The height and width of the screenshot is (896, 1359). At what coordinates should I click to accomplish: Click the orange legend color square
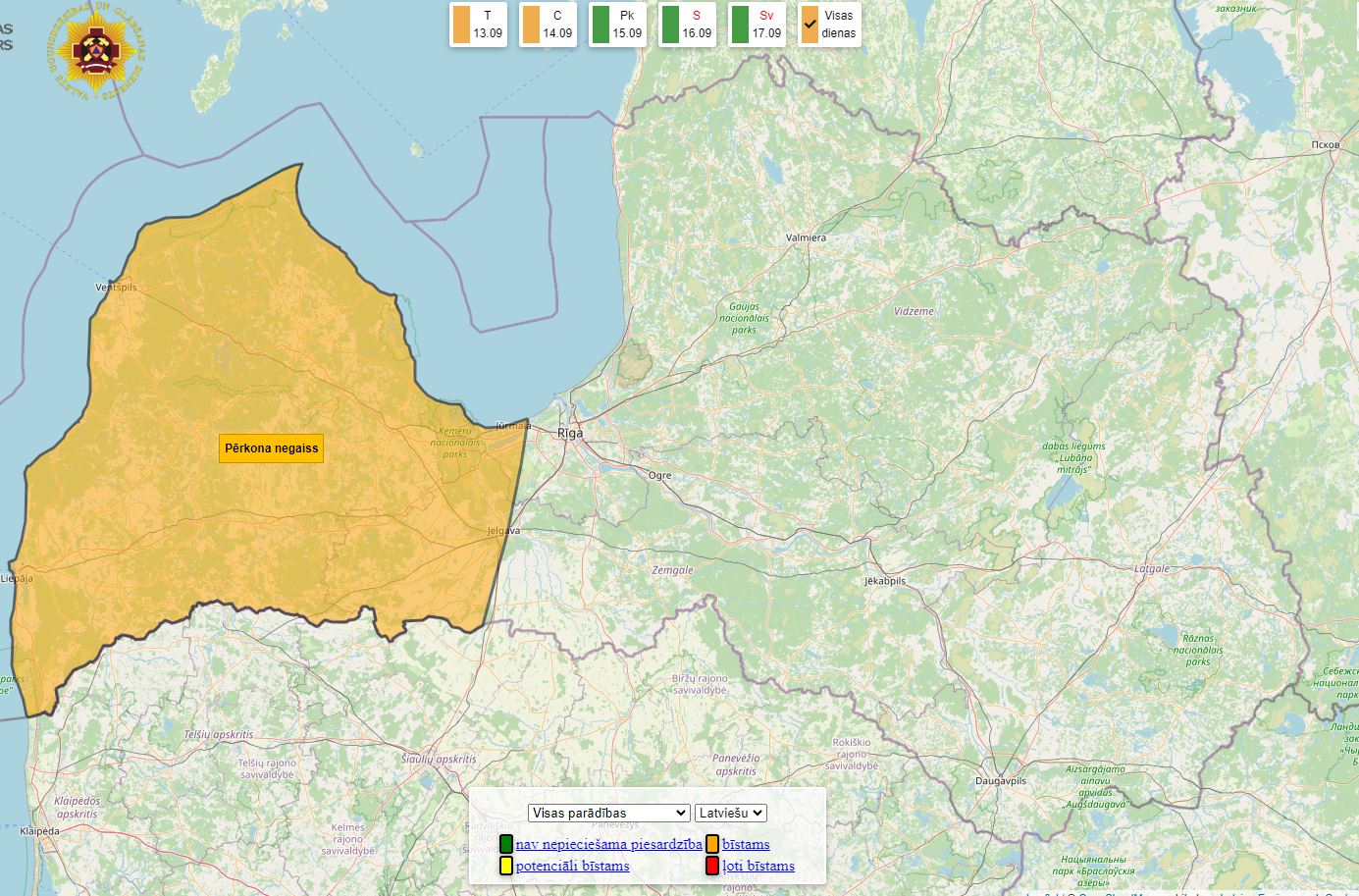click(x=712, y=844)
